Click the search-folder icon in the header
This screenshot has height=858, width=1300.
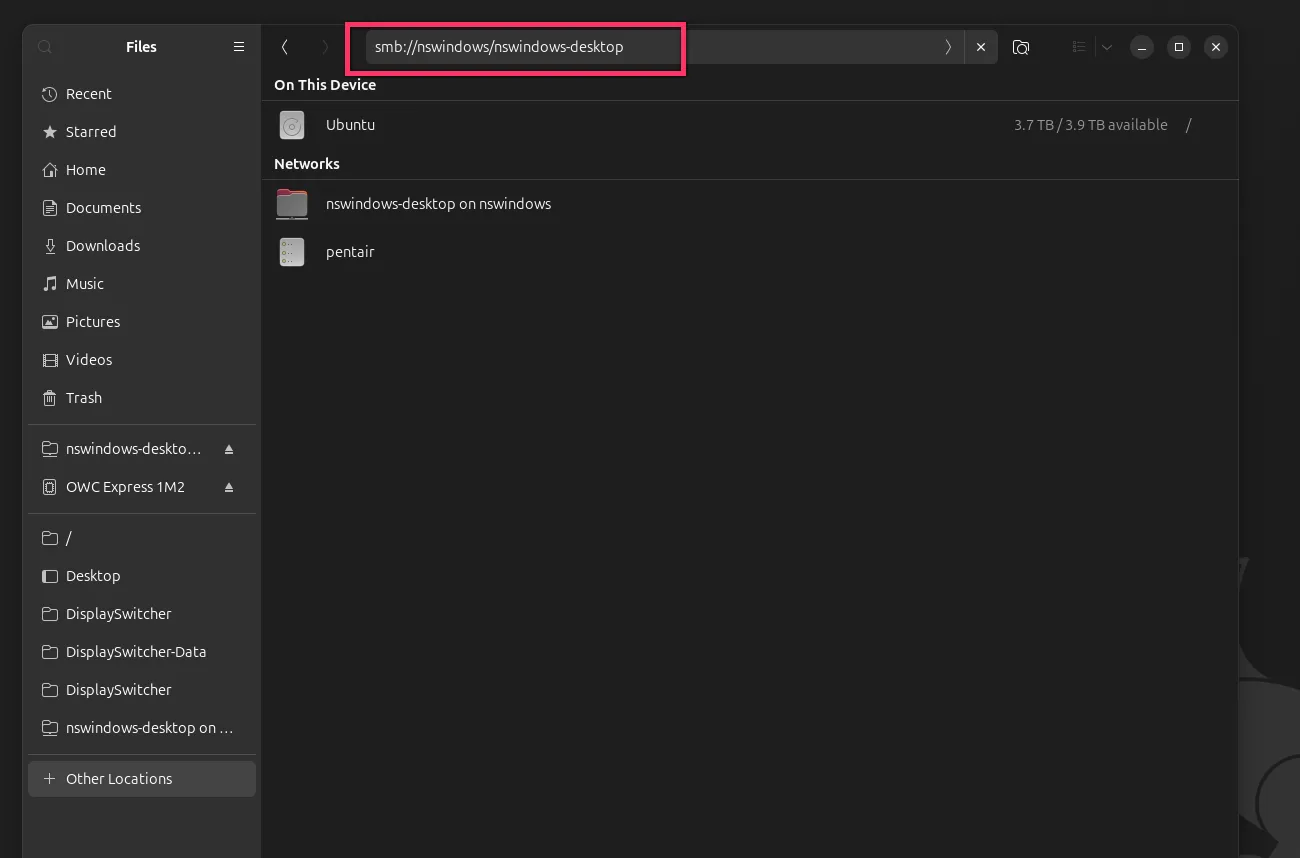(x=1021, y=47)
